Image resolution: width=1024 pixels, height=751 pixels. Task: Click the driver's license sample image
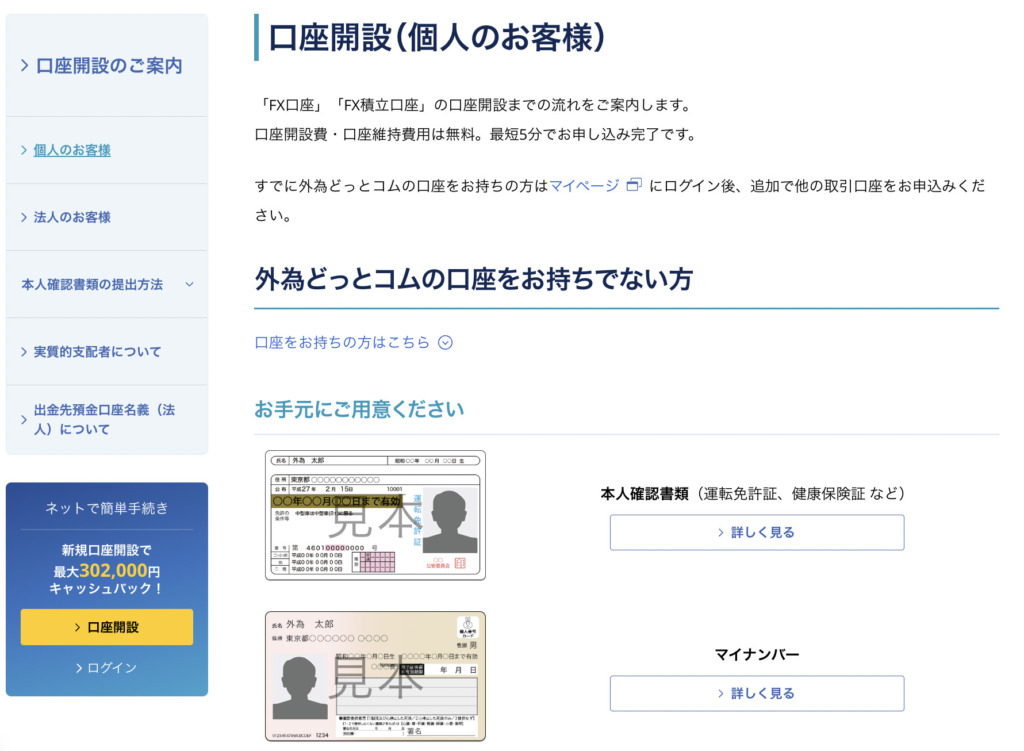376,515
